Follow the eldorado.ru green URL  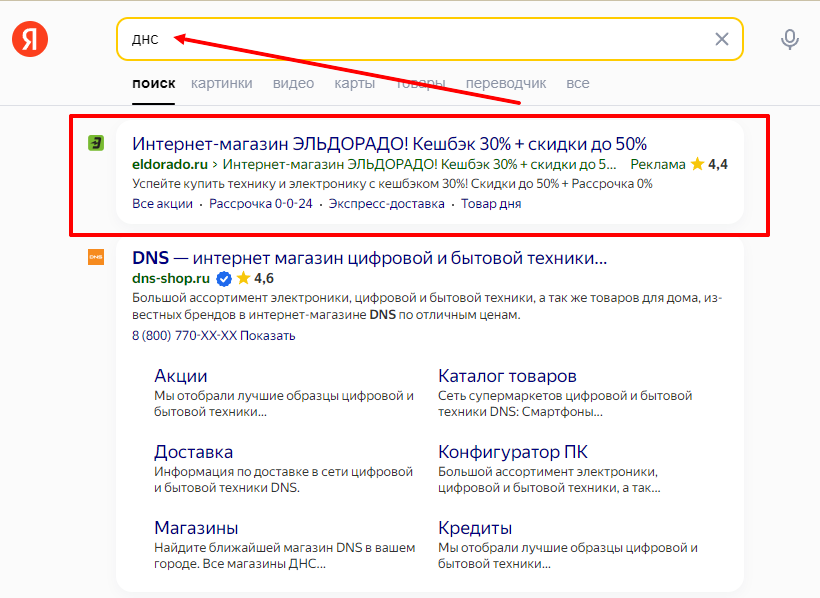[x=169, y=164]
